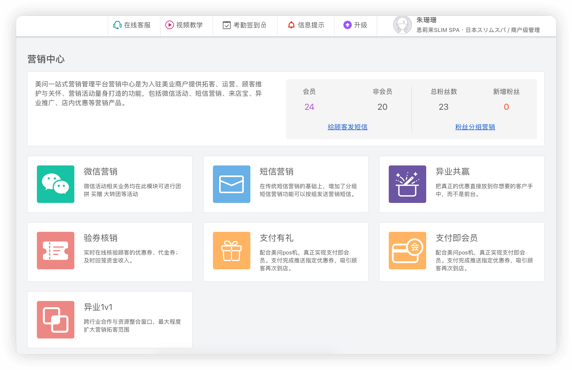
Task: Click the 新增粉丝 label in stats panel
Action: pyautogui.click(x=506, y=92)
